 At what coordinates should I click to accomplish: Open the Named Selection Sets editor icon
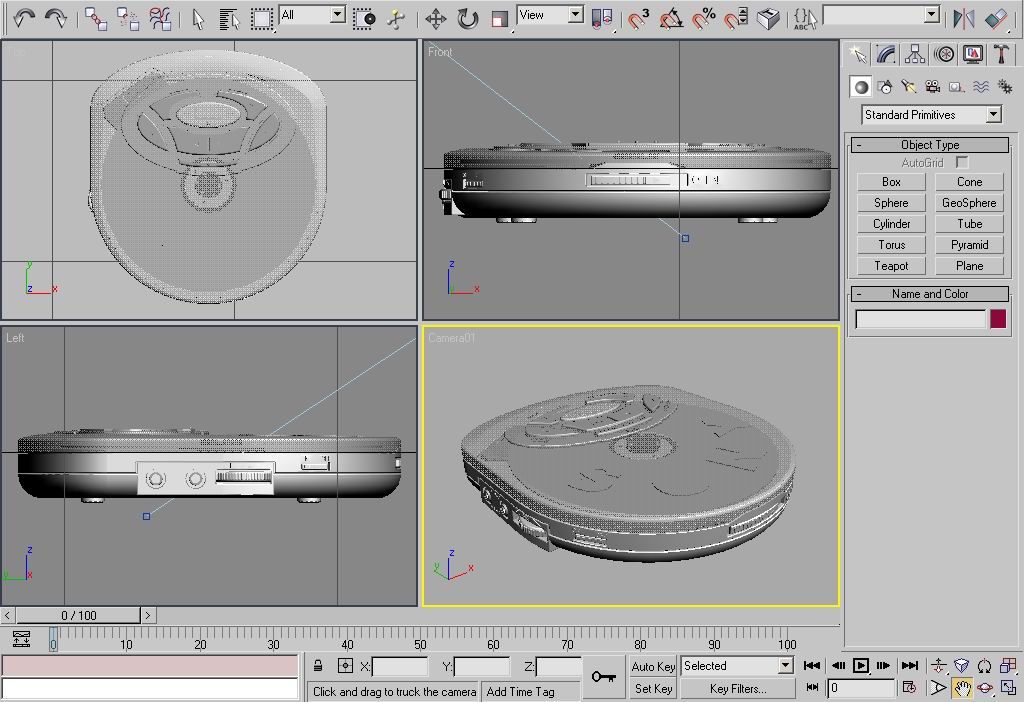click(805, 18)
